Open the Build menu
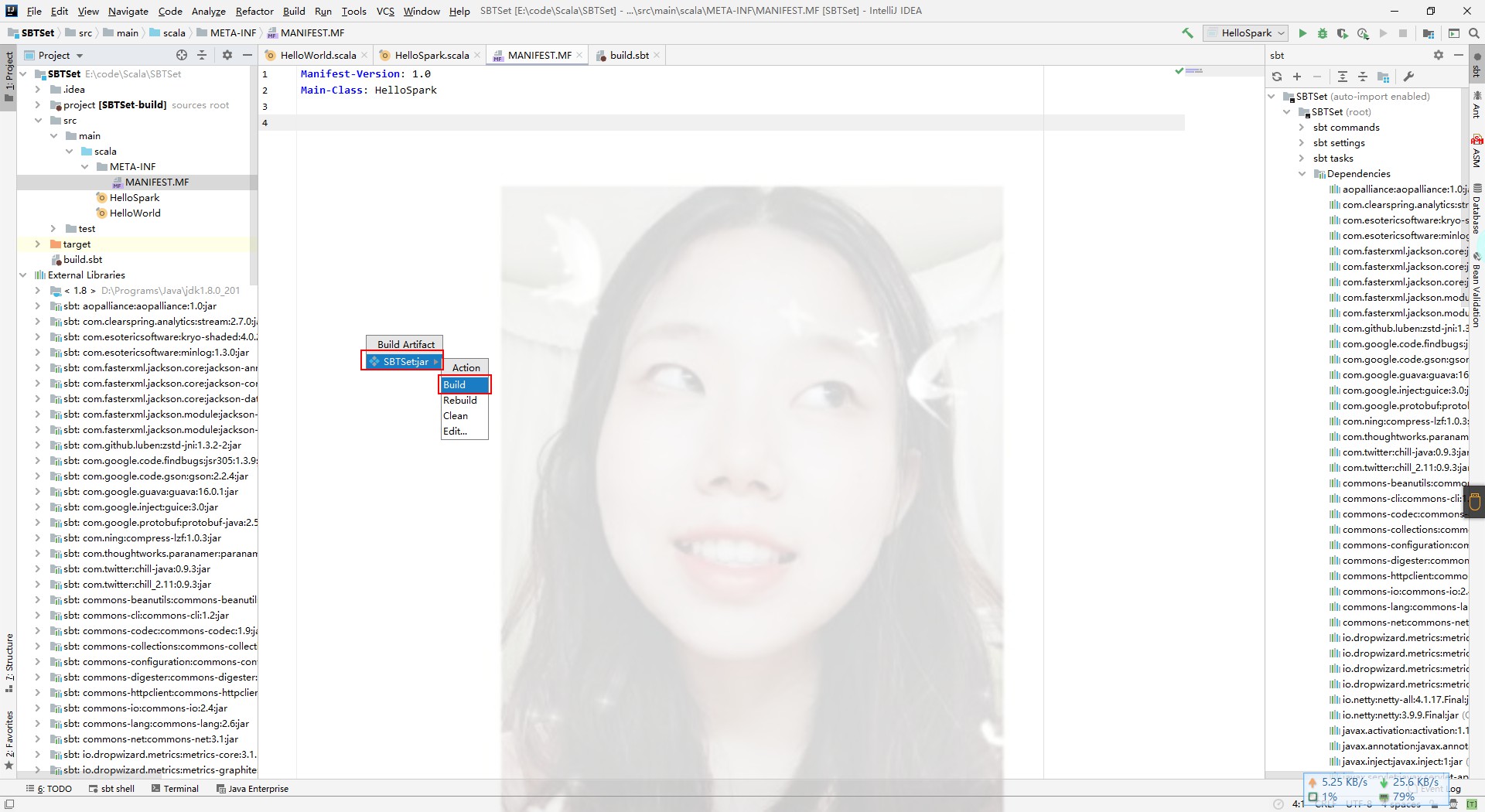The height and width of the screenshot is (812, 1485). [x=294, y=11]
